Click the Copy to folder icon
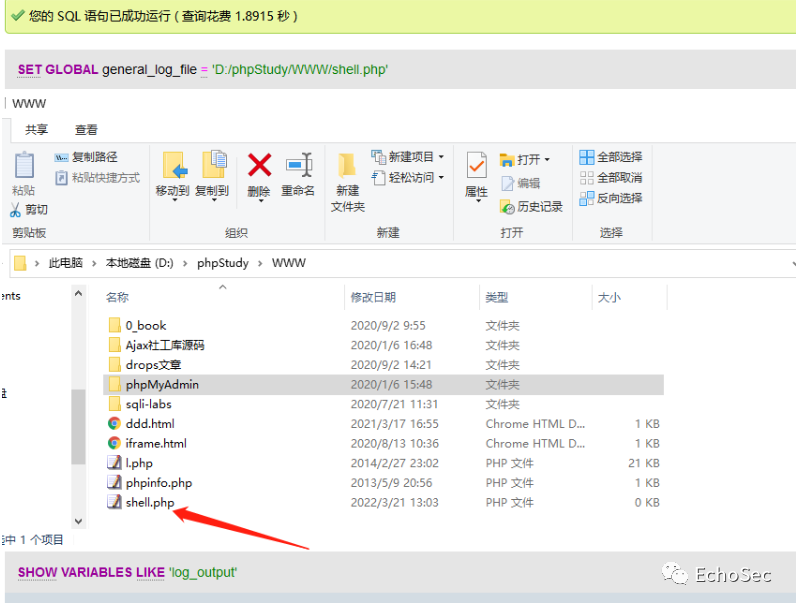 214,165
